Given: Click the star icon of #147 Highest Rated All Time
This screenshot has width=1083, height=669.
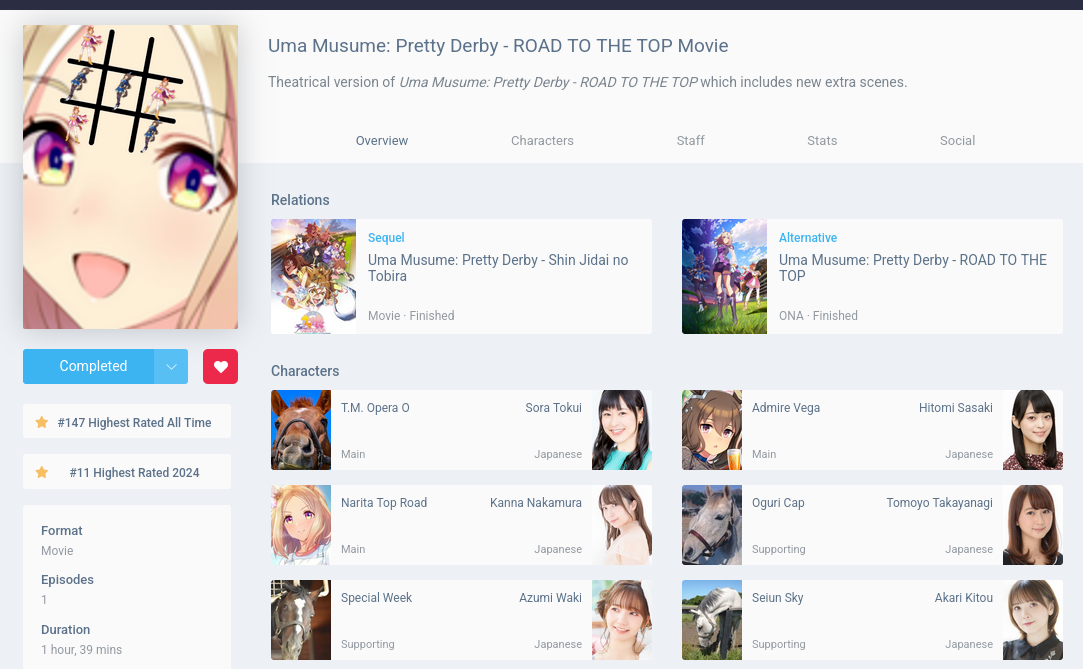Looking at the screenshot, I should click(42, 423).
